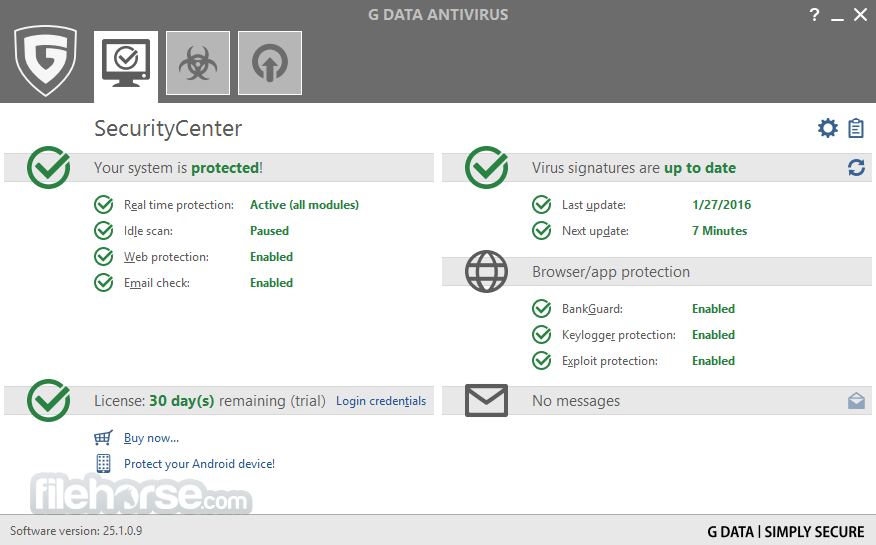Image resolution: width=876 pixels, height=545 pixels.
Task: Click the Exploit protection checkmark
Action: point(541,361)
